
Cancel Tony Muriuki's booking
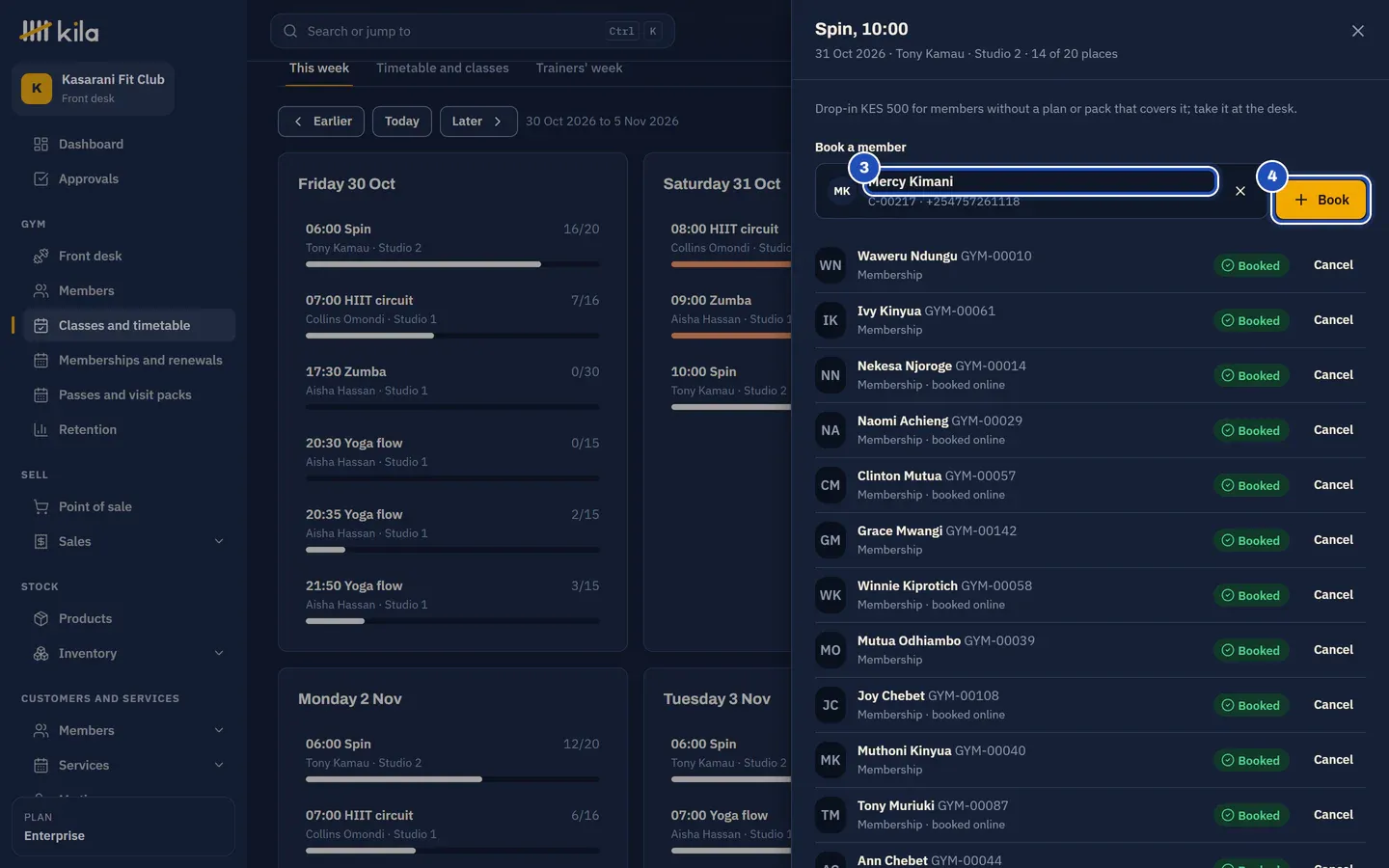click(1333, 815)
